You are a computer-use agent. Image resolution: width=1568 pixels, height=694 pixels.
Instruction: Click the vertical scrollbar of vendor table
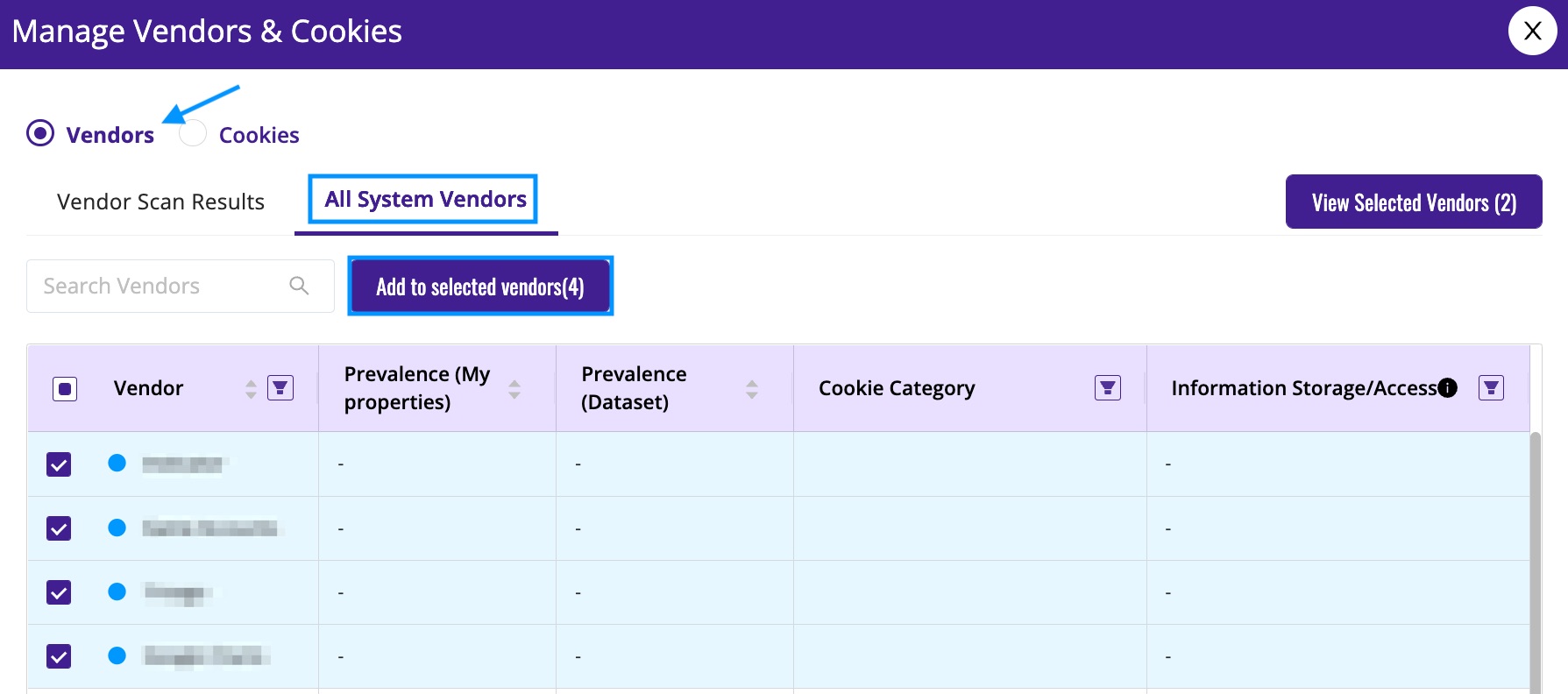tap(1535, 563)
